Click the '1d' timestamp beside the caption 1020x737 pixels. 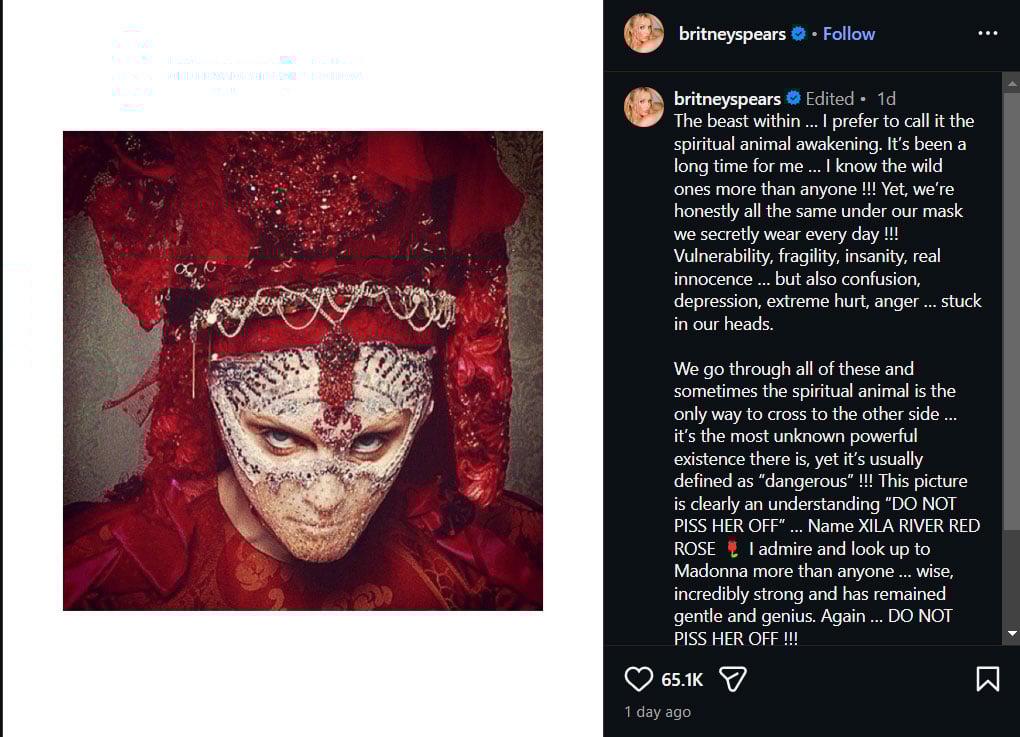click(886, 98)
